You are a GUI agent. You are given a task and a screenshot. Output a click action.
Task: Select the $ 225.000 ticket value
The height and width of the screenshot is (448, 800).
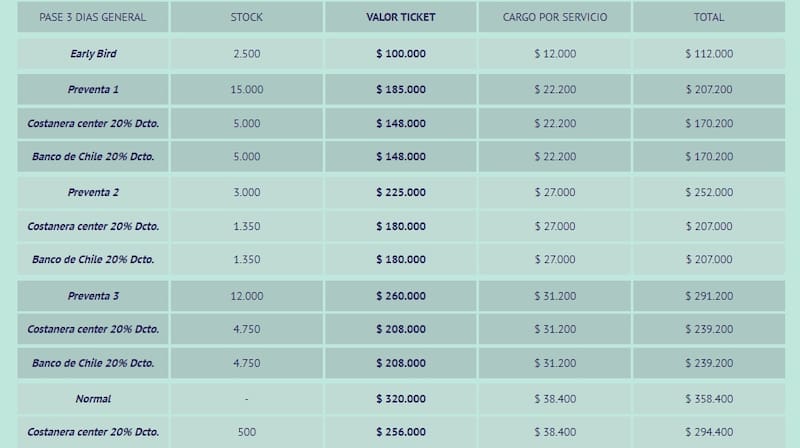(401, 192)
